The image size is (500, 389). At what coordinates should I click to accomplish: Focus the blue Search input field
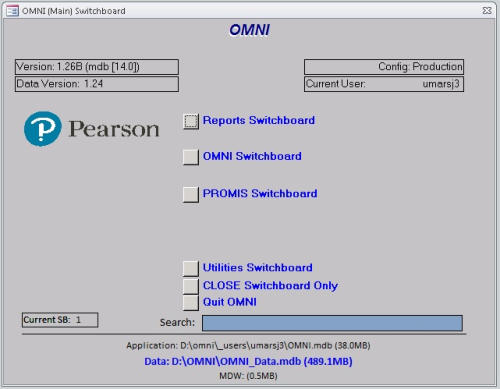click(332, 323)
